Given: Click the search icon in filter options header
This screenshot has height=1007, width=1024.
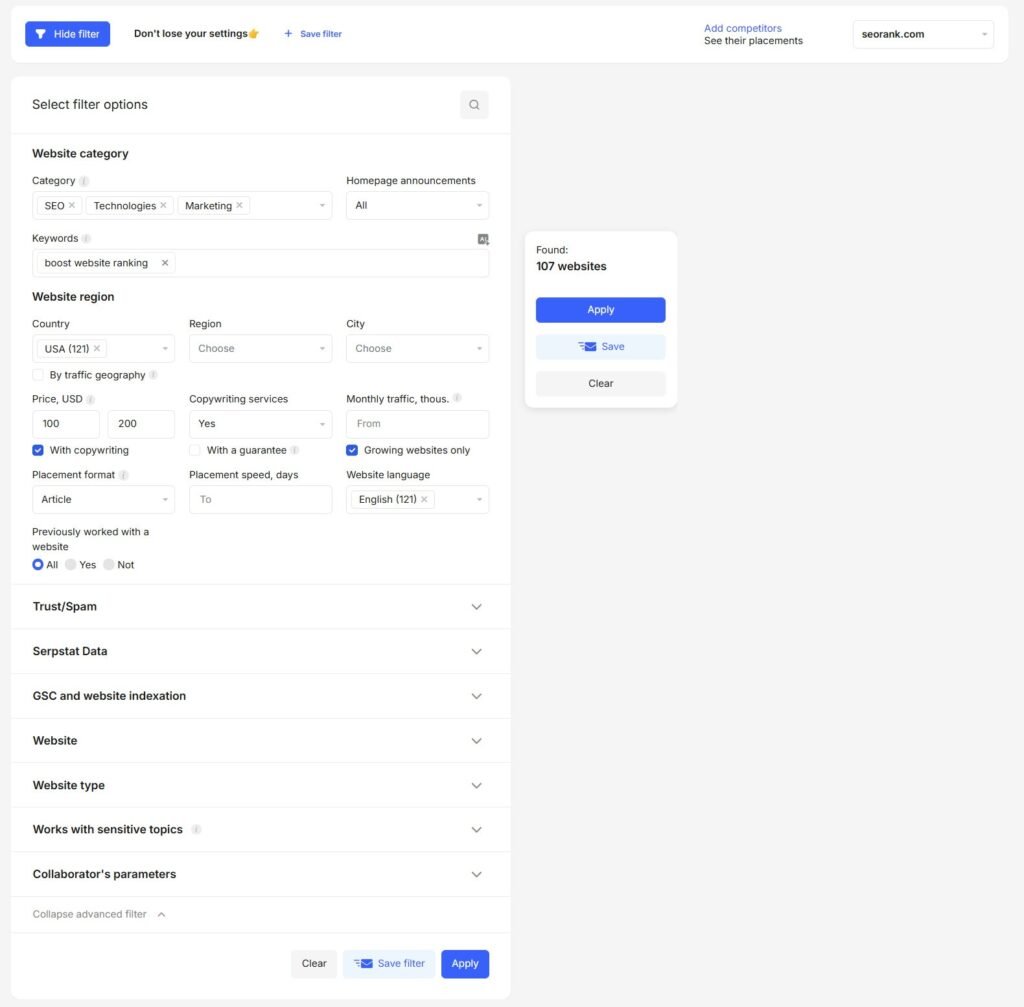Looking at the screenshot, I should coord(474,104).
